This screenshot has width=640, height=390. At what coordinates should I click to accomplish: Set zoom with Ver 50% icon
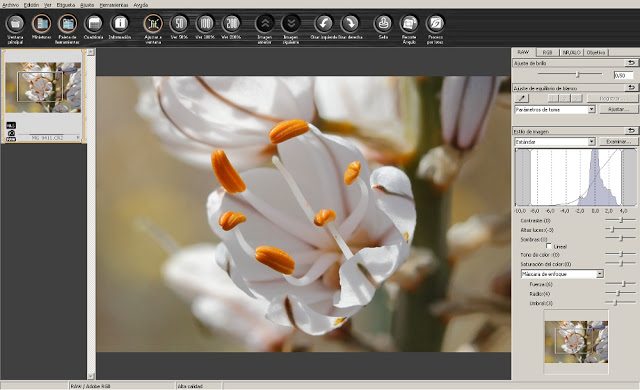coord(179,24)
